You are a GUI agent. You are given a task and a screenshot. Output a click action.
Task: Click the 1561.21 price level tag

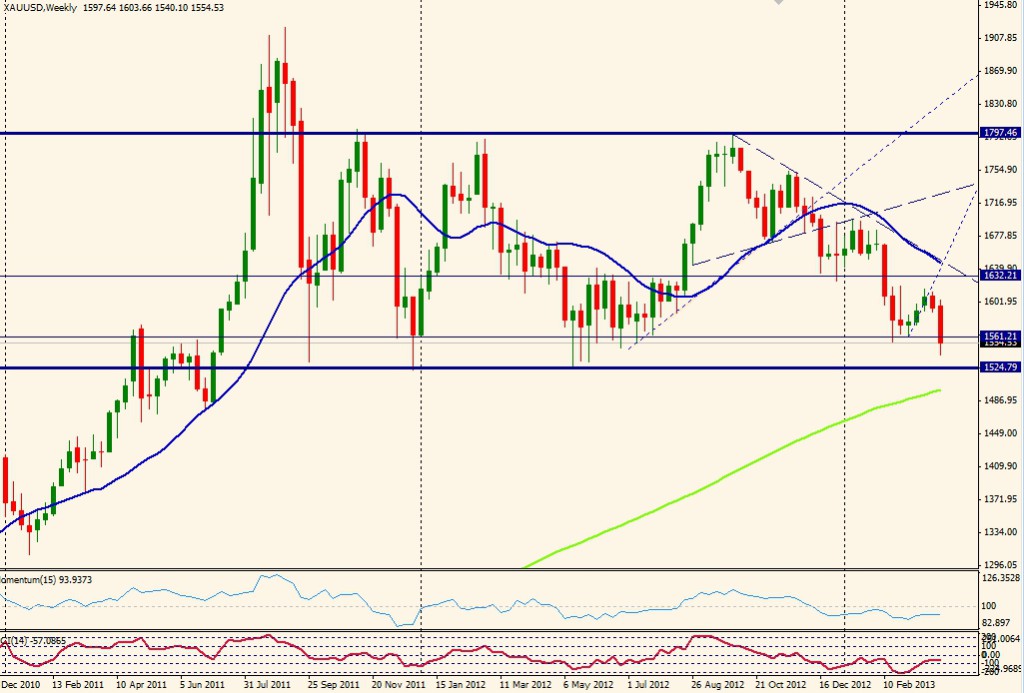point(999,336)
